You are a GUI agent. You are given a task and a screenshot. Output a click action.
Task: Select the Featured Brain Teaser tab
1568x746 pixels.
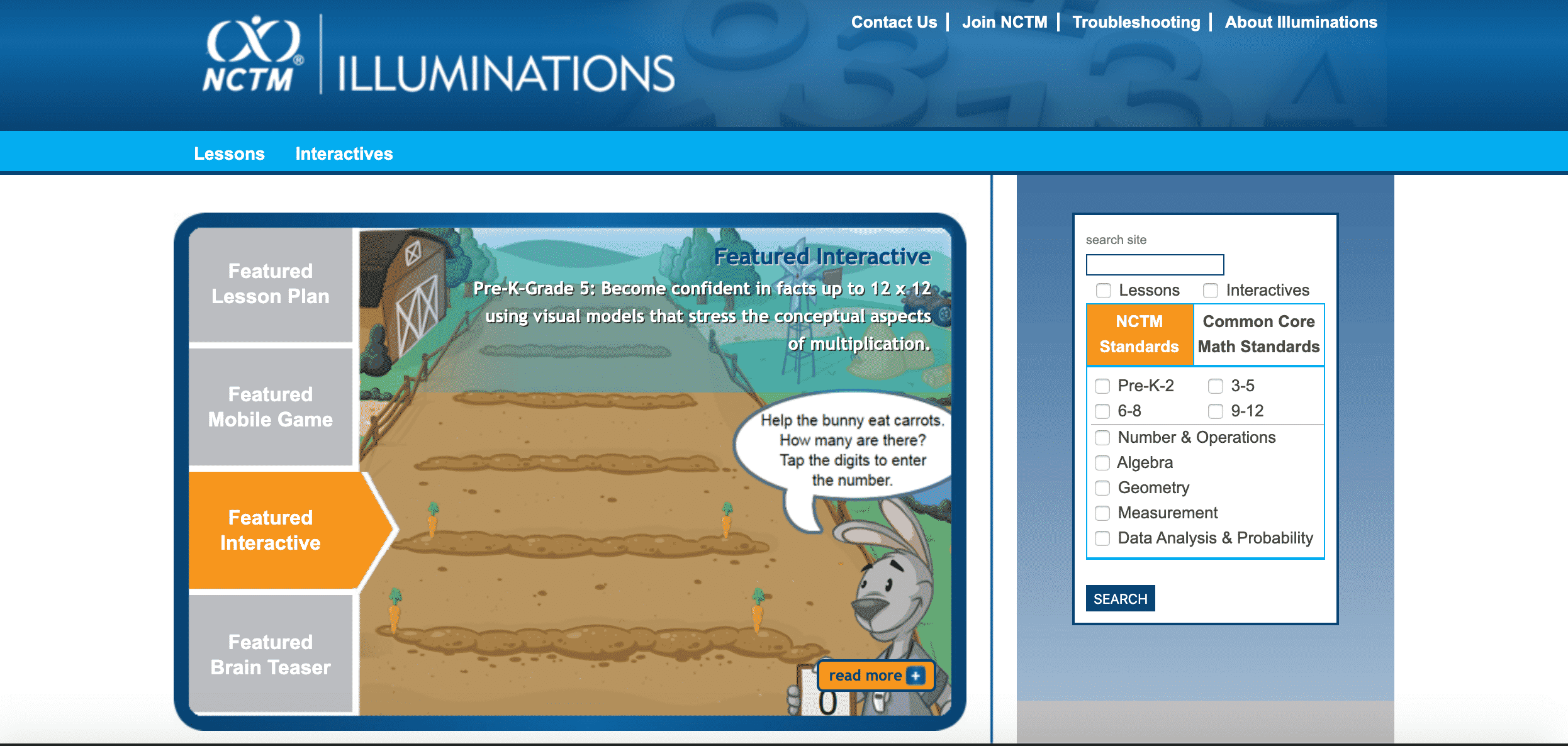point(271,654)
